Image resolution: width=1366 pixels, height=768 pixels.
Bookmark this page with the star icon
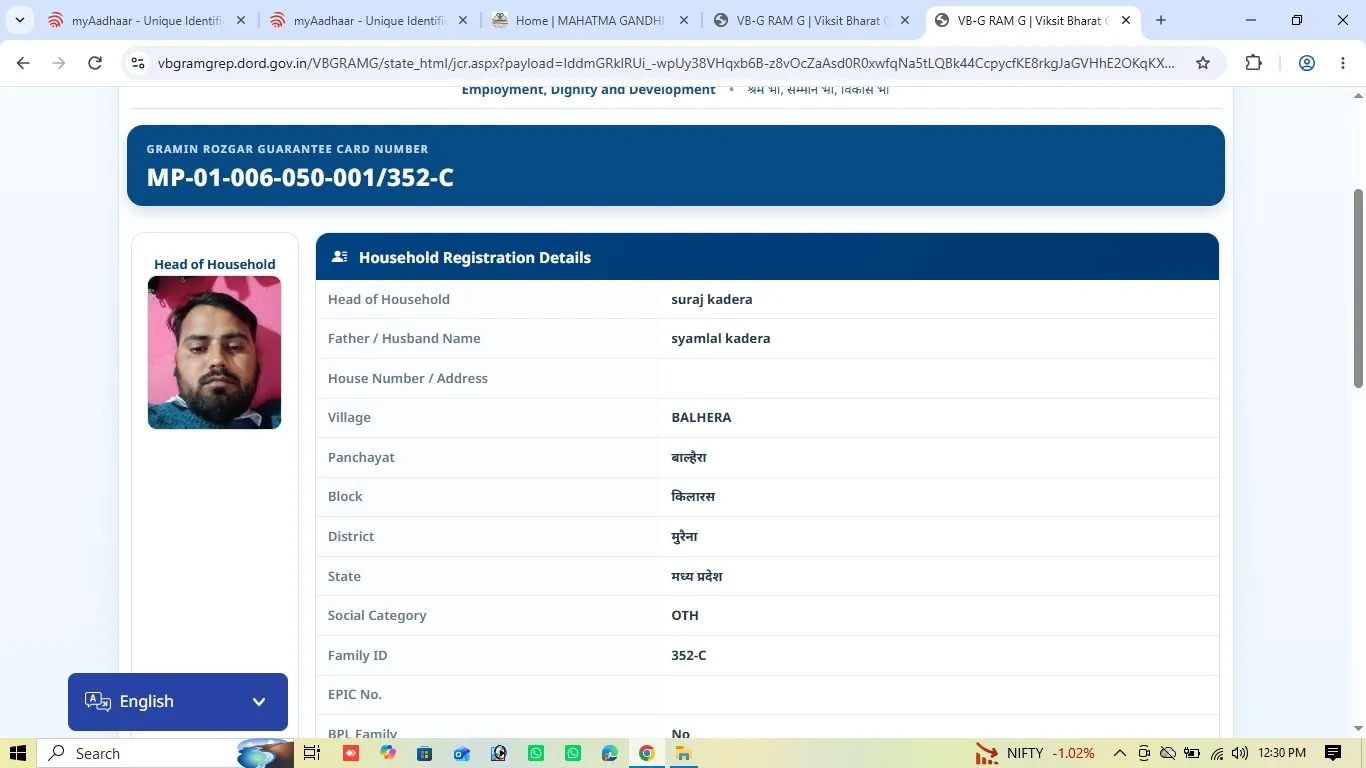1203,63
